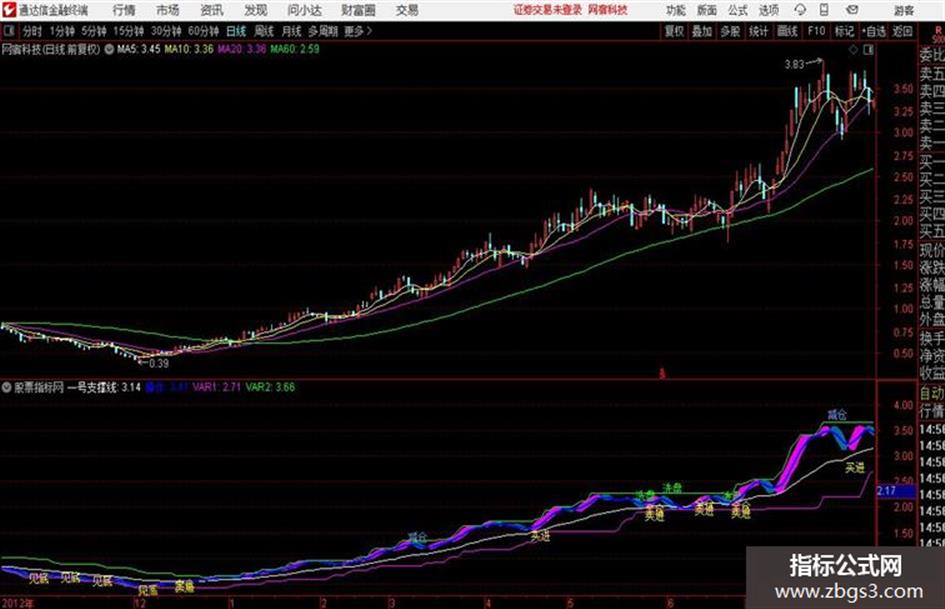Screen dimensions: 945x609
Task: Select the 日线 daily period tab
Action: click(236, 31)
